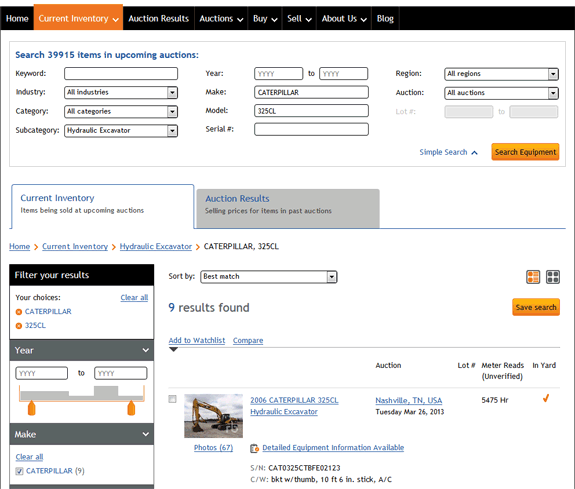
Task: Click the Serial # input field
Action: tap(311, 129)
